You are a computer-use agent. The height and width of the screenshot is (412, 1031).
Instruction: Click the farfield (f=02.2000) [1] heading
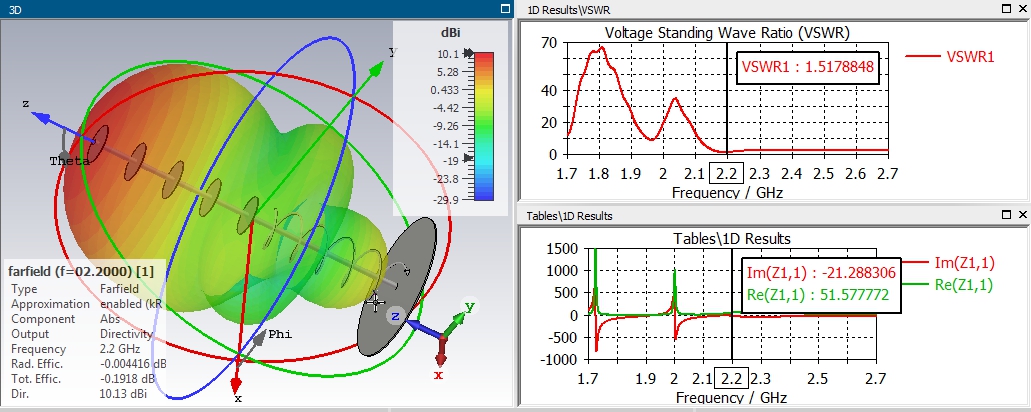click(81, 270)
